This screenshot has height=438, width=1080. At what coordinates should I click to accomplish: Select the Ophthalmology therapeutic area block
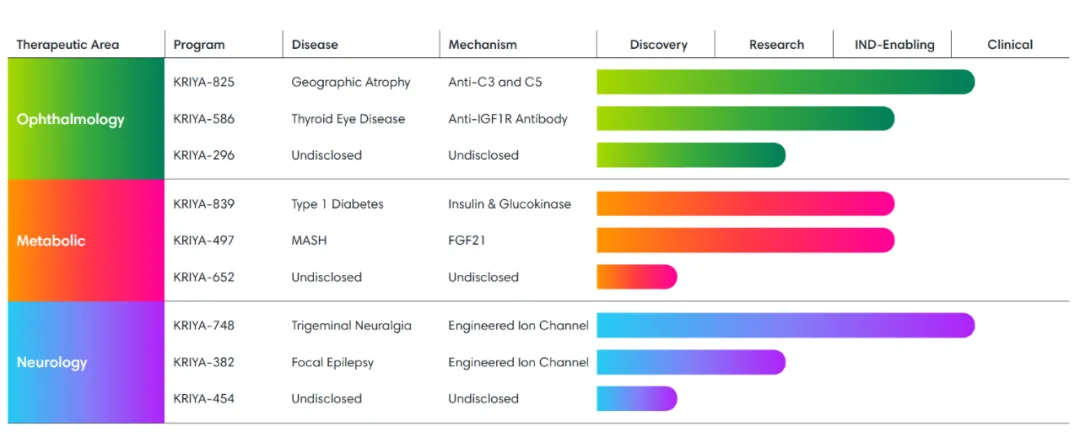click(85, 119)
